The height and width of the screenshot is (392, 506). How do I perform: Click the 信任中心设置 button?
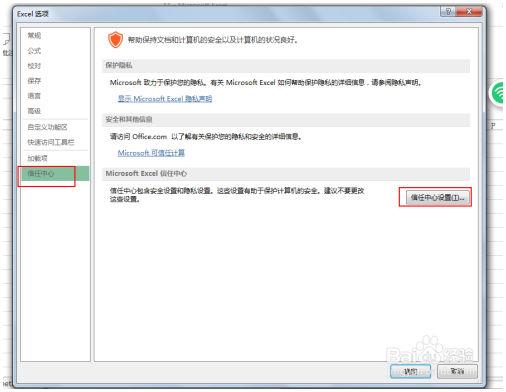point(438,197)
